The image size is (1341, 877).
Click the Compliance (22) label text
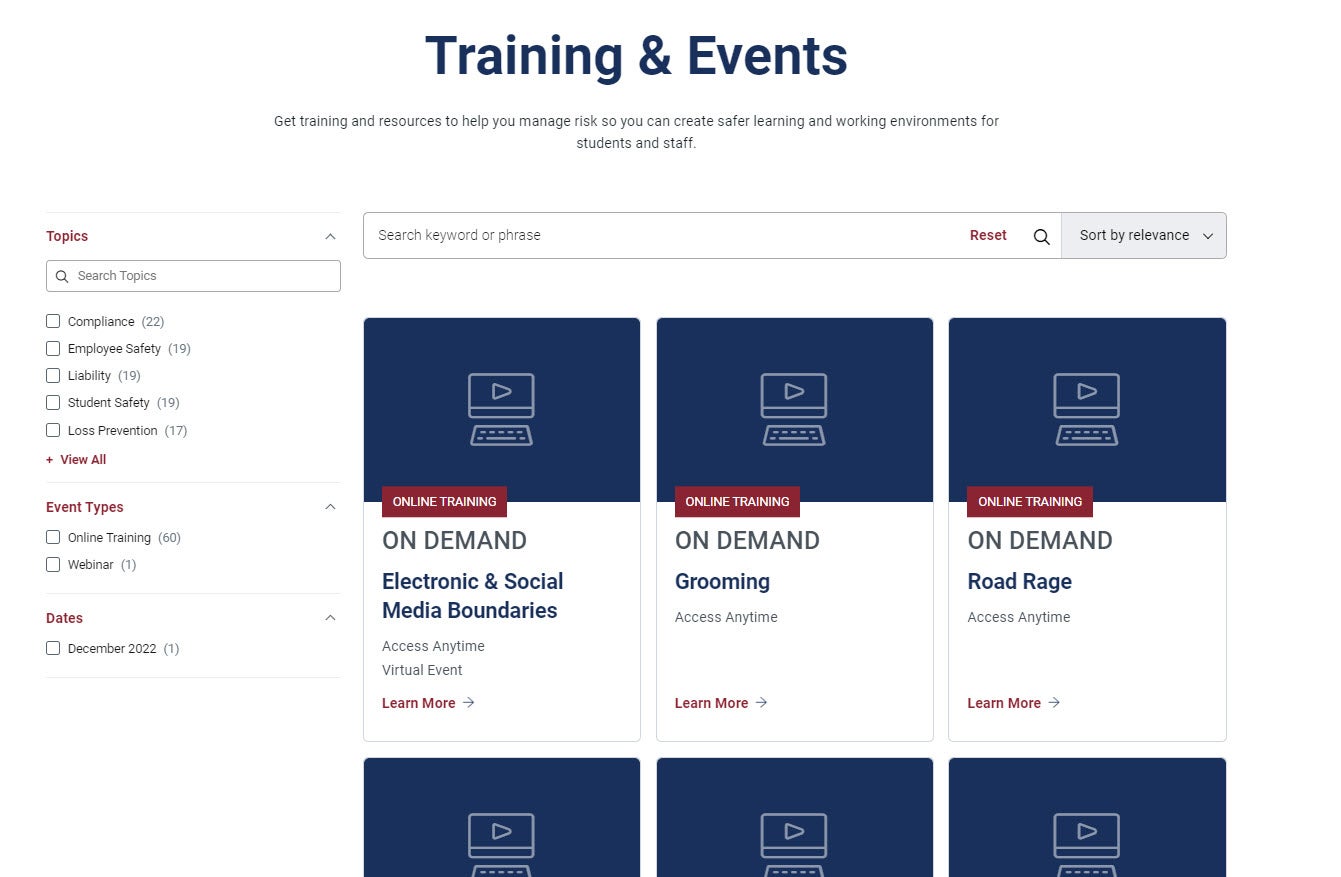pyautogui.click(x=116, y=321)
